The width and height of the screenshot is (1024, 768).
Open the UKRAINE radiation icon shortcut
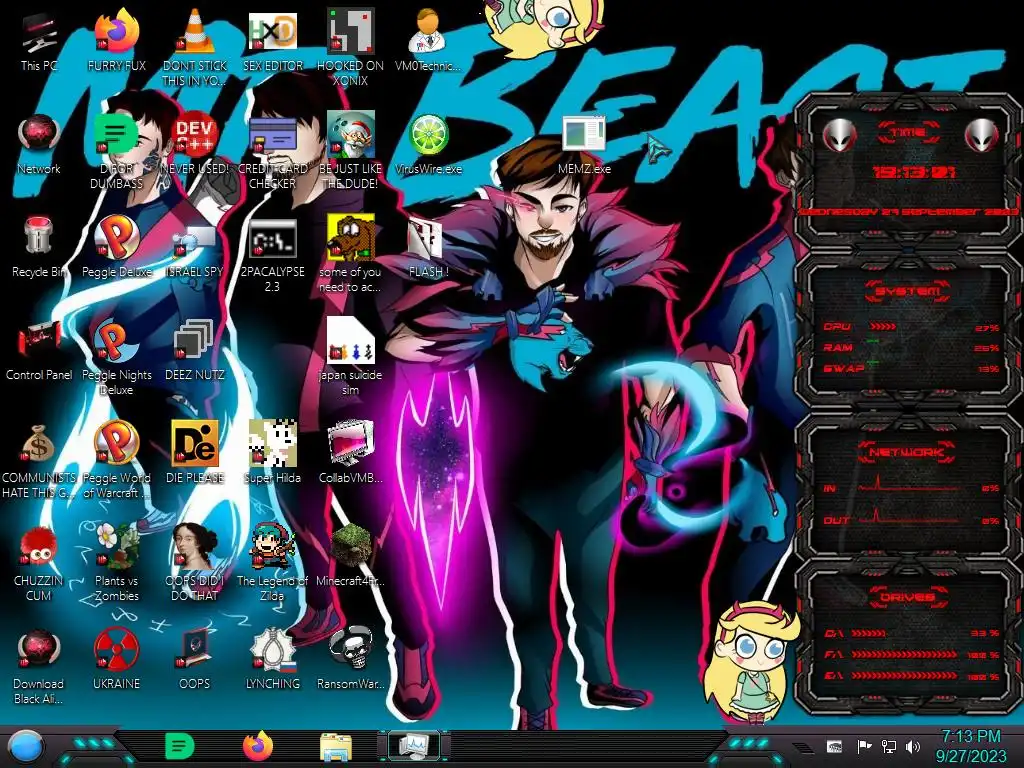click(x=116, y=660)
